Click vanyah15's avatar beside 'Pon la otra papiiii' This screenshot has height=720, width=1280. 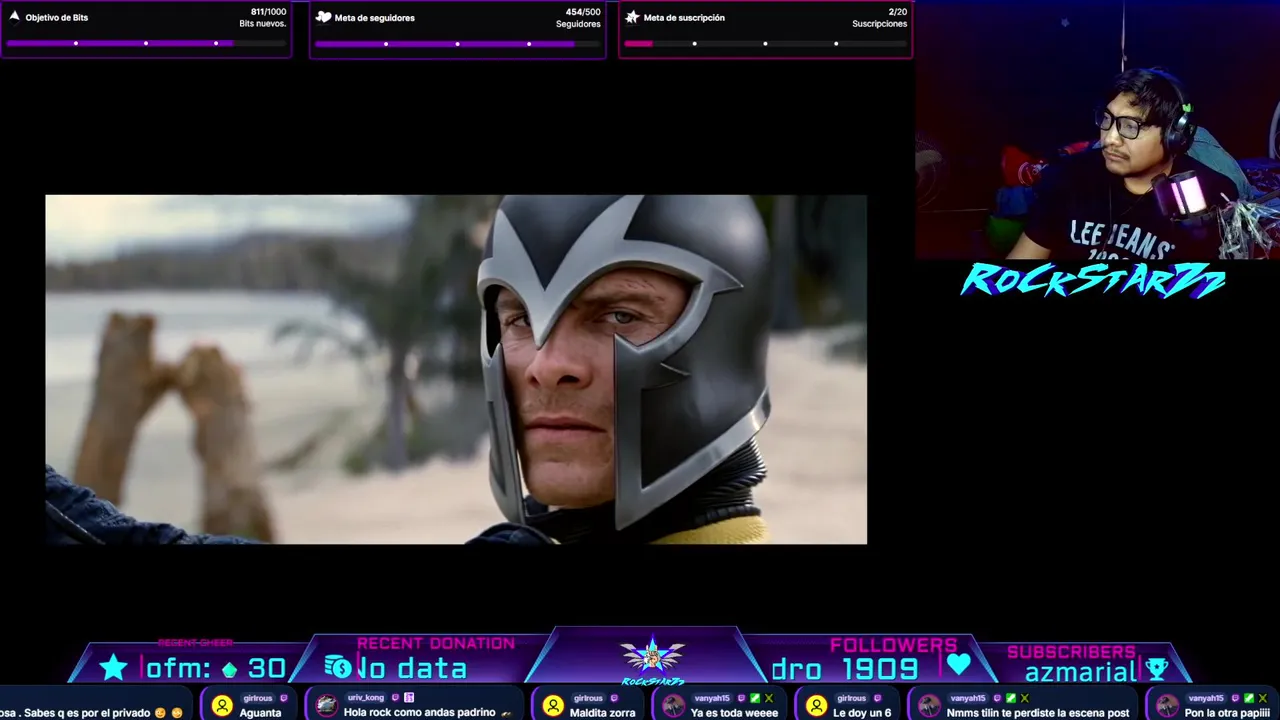[1167, 706]
